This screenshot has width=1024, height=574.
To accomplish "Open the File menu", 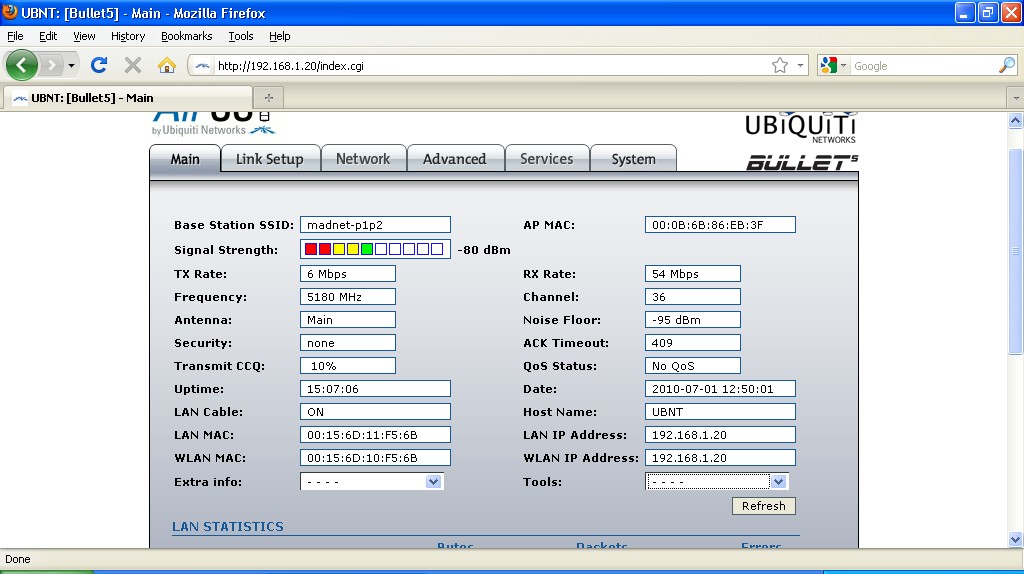I will coord(15,36).
